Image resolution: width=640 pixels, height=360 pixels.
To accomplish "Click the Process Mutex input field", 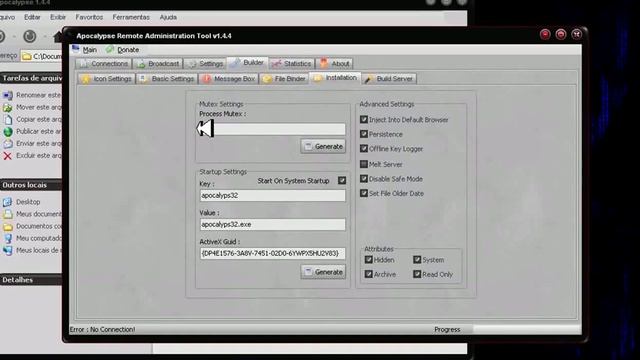I will tap(272, 129).
